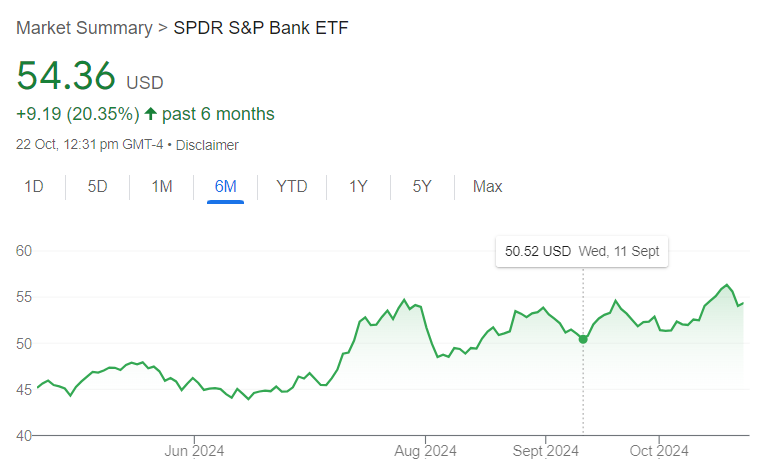775x468 pixels.
Task: Select the 6M range tab
Action: point(225,186)
